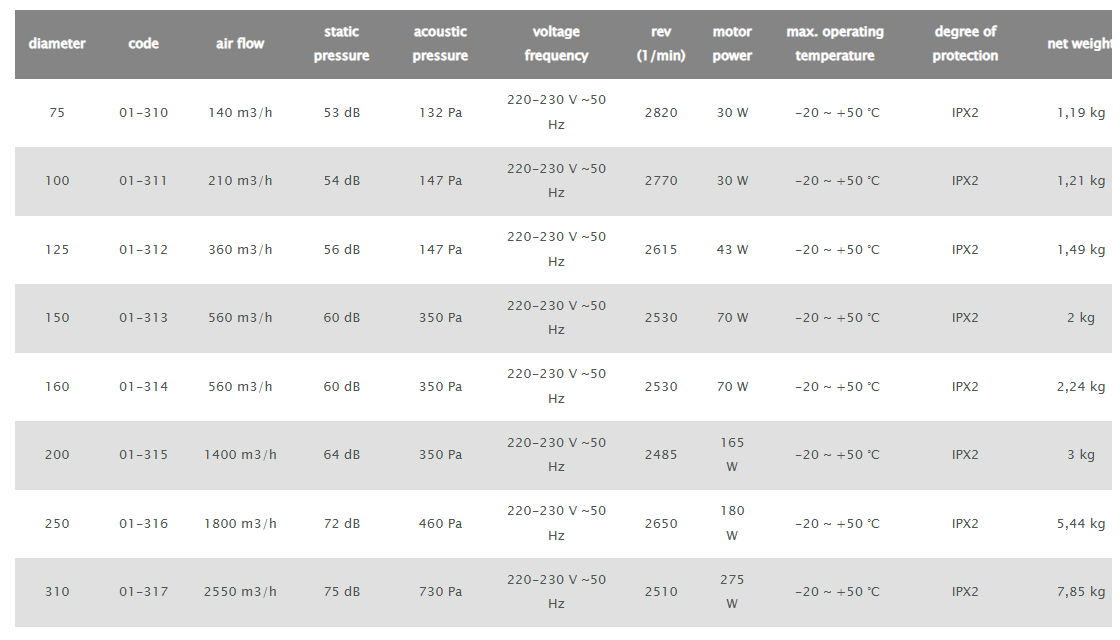The width and height of the screenshot is (1120, 640).
Task: Click the product code 01-313
Action: pyautogui.click(x=144, y=318)
